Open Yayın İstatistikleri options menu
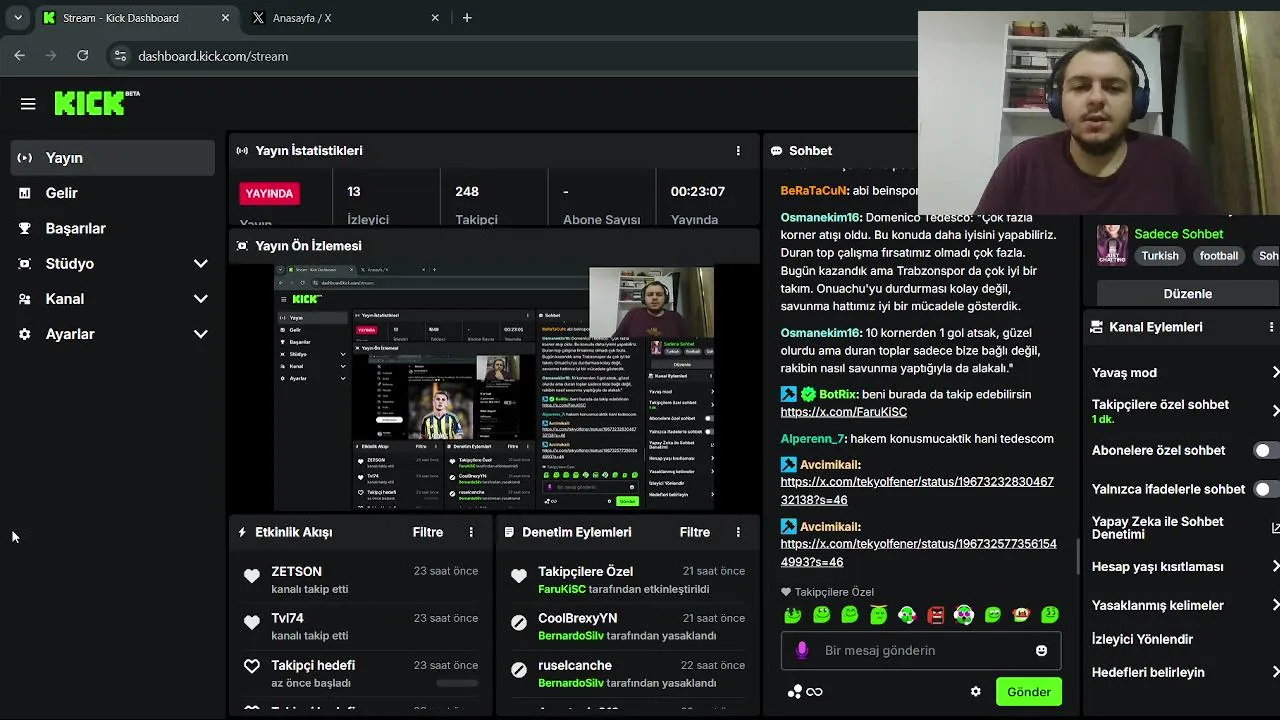The height and width of the screenshot is (720, 1280). pyautogui.click(x=738, y=151)
